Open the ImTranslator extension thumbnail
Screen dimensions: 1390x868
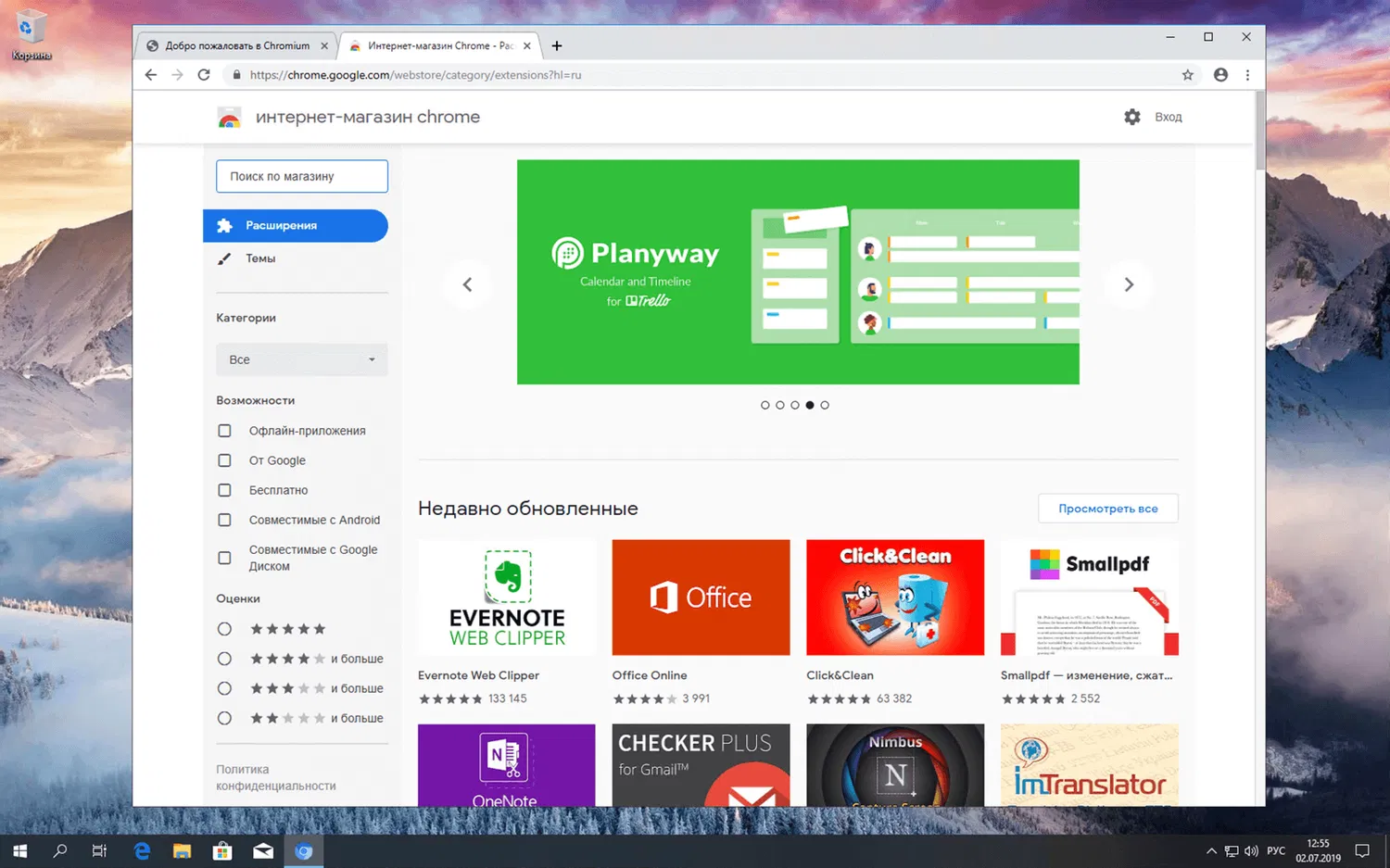coord(1090,765)
